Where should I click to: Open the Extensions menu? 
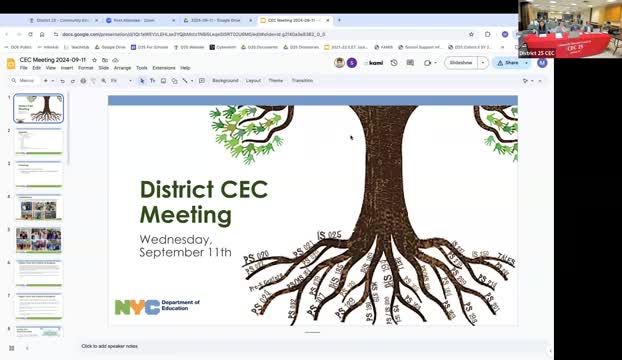pos(164,68)
